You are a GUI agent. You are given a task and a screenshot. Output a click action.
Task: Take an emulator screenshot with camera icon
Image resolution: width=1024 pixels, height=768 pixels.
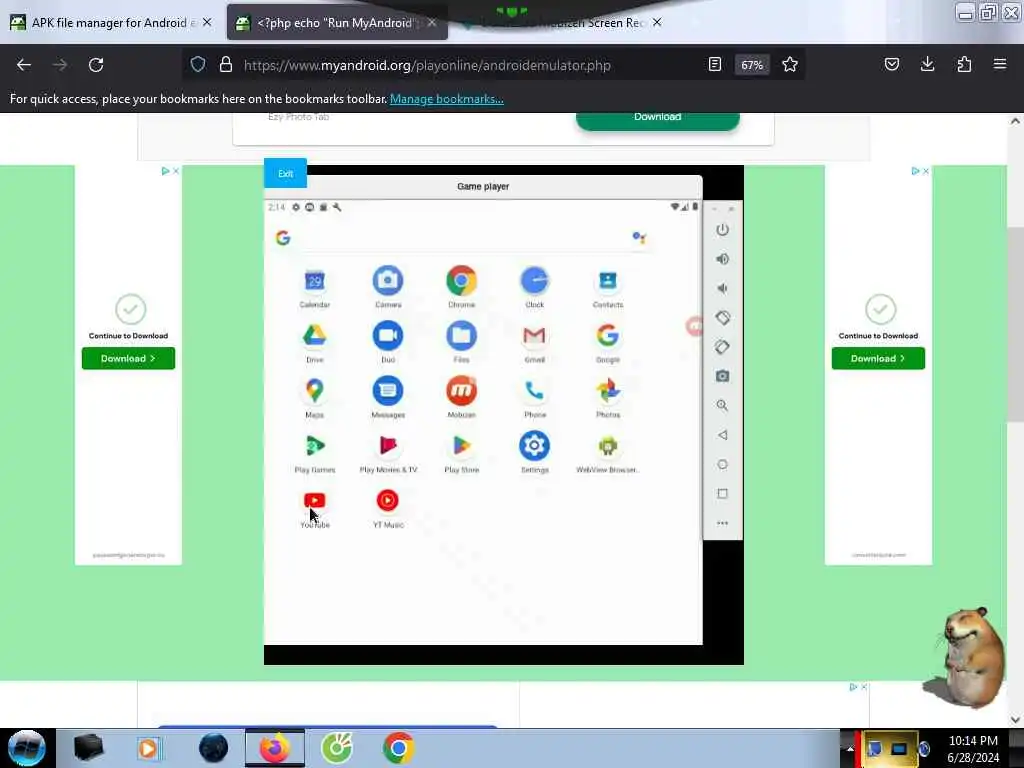[722, 376]
